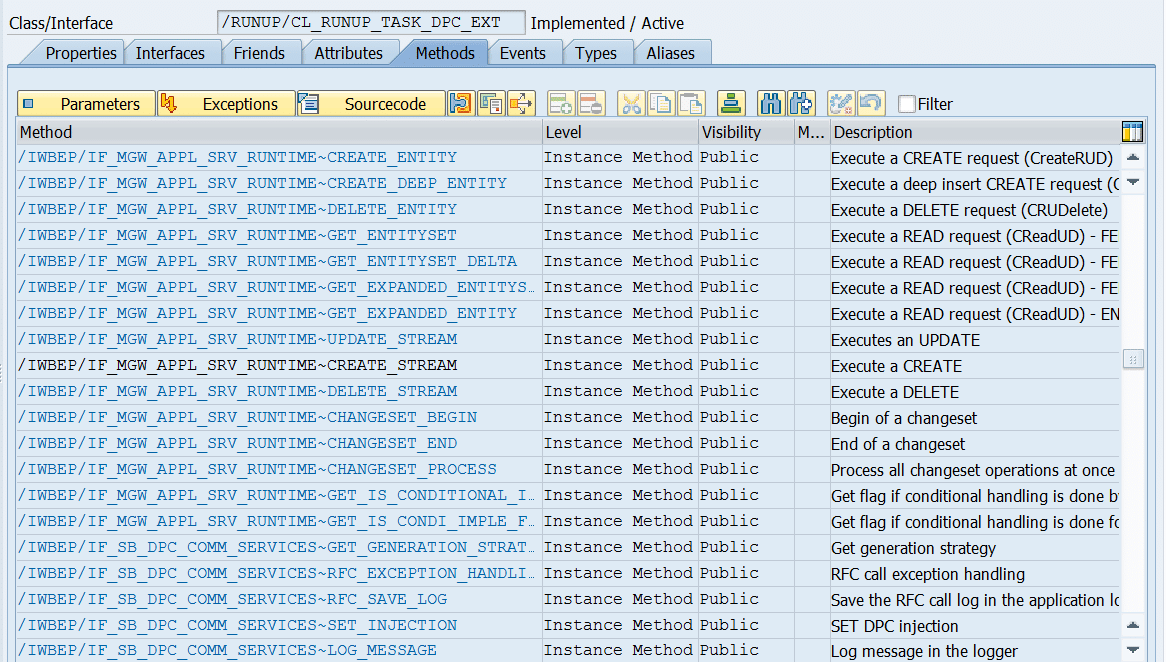Click the Class/Interface name input field
The height and width of the screenshot is (662, 1176).
pos(371,23)
